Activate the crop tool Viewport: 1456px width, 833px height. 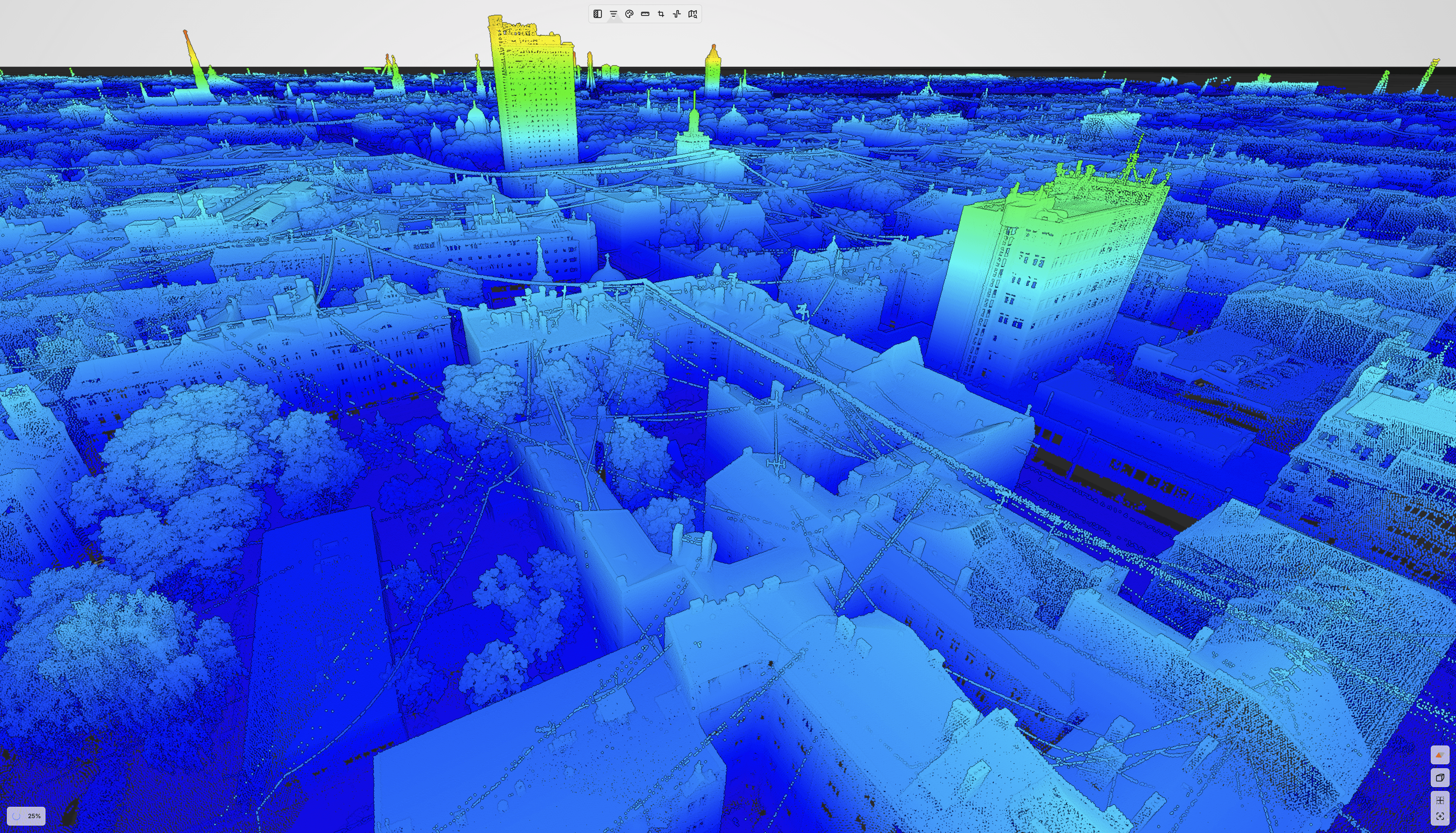(x=661, y=14)
